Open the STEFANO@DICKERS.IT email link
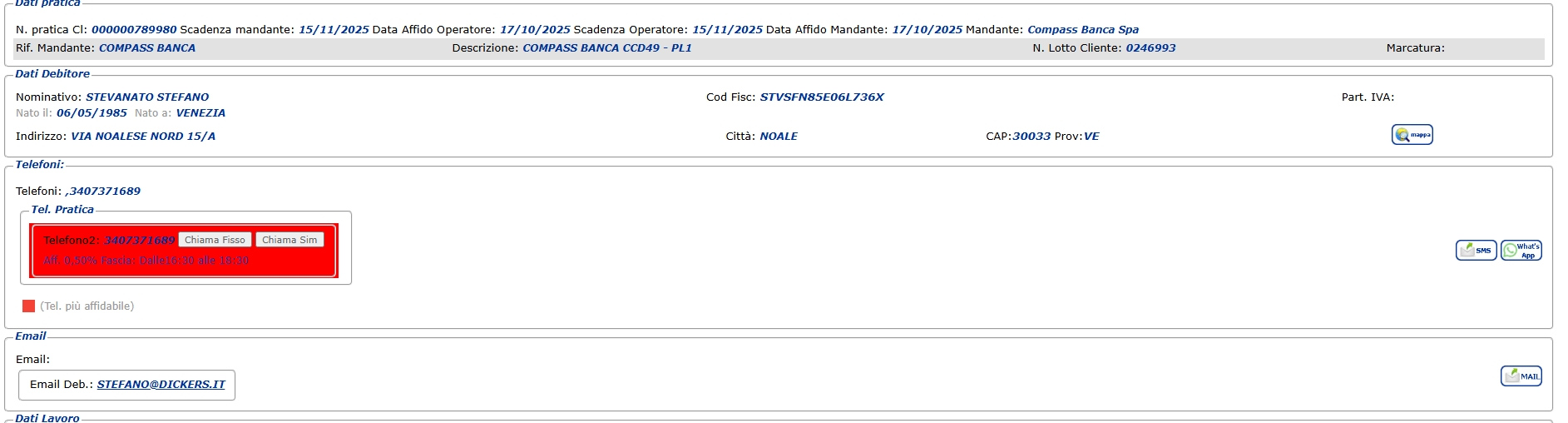1568x423 pixels. pyautogui.click(x=161, y=385)
